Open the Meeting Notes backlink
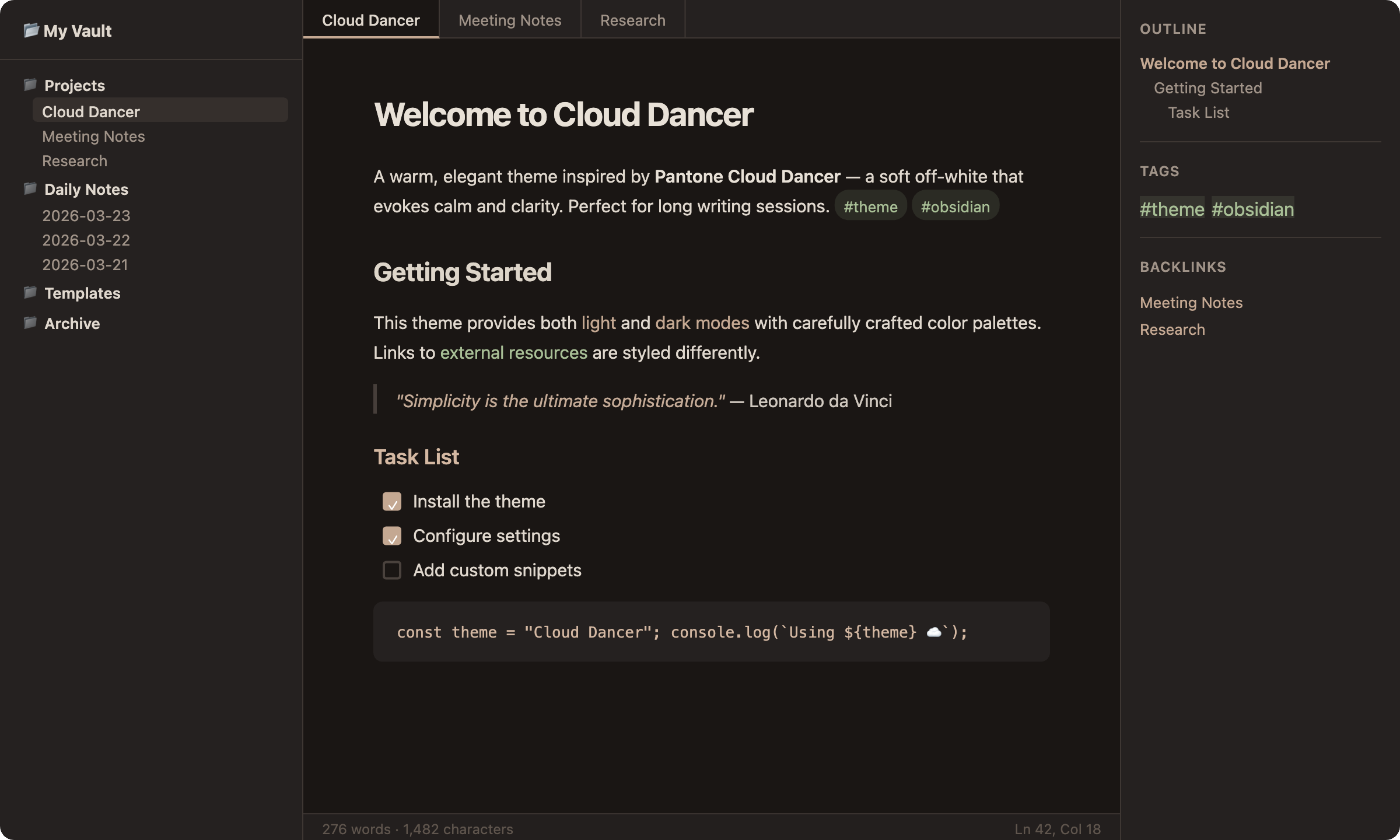1400x840 pixels. click(1191, 303)
